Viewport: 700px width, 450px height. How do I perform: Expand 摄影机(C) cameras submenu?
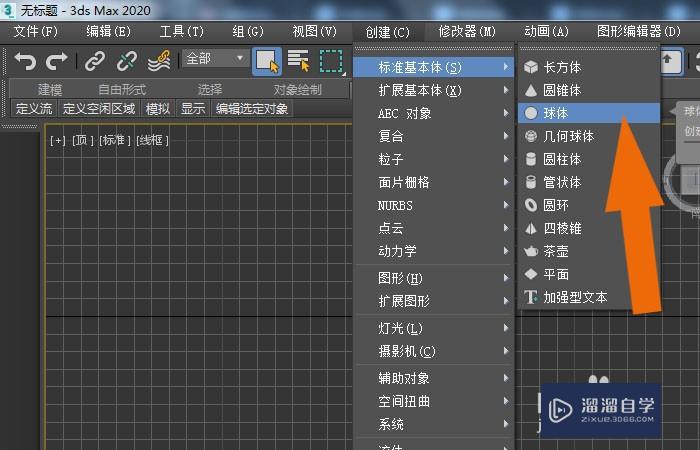[433, 352]
